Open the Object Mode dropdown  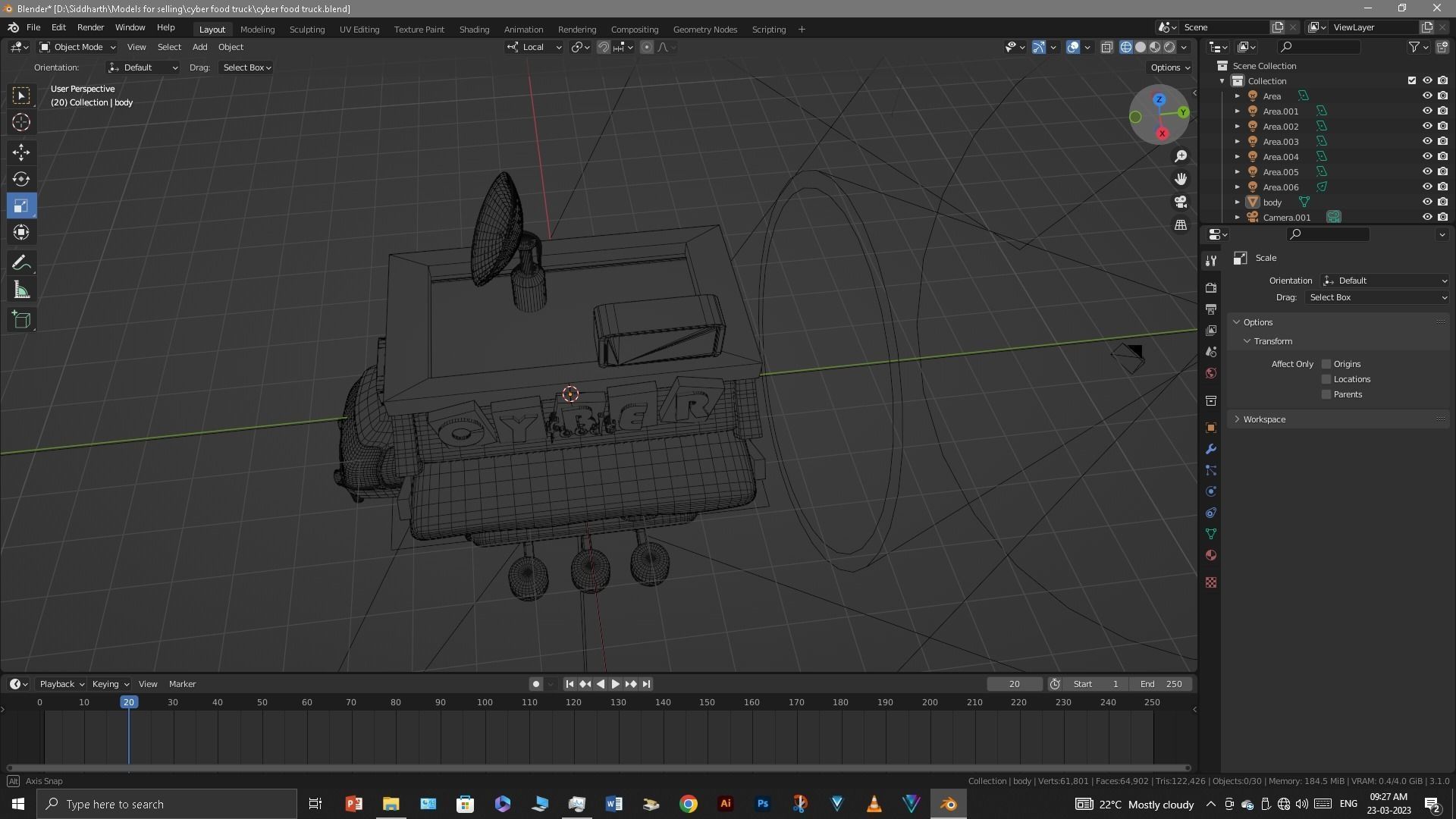(77, 47)
